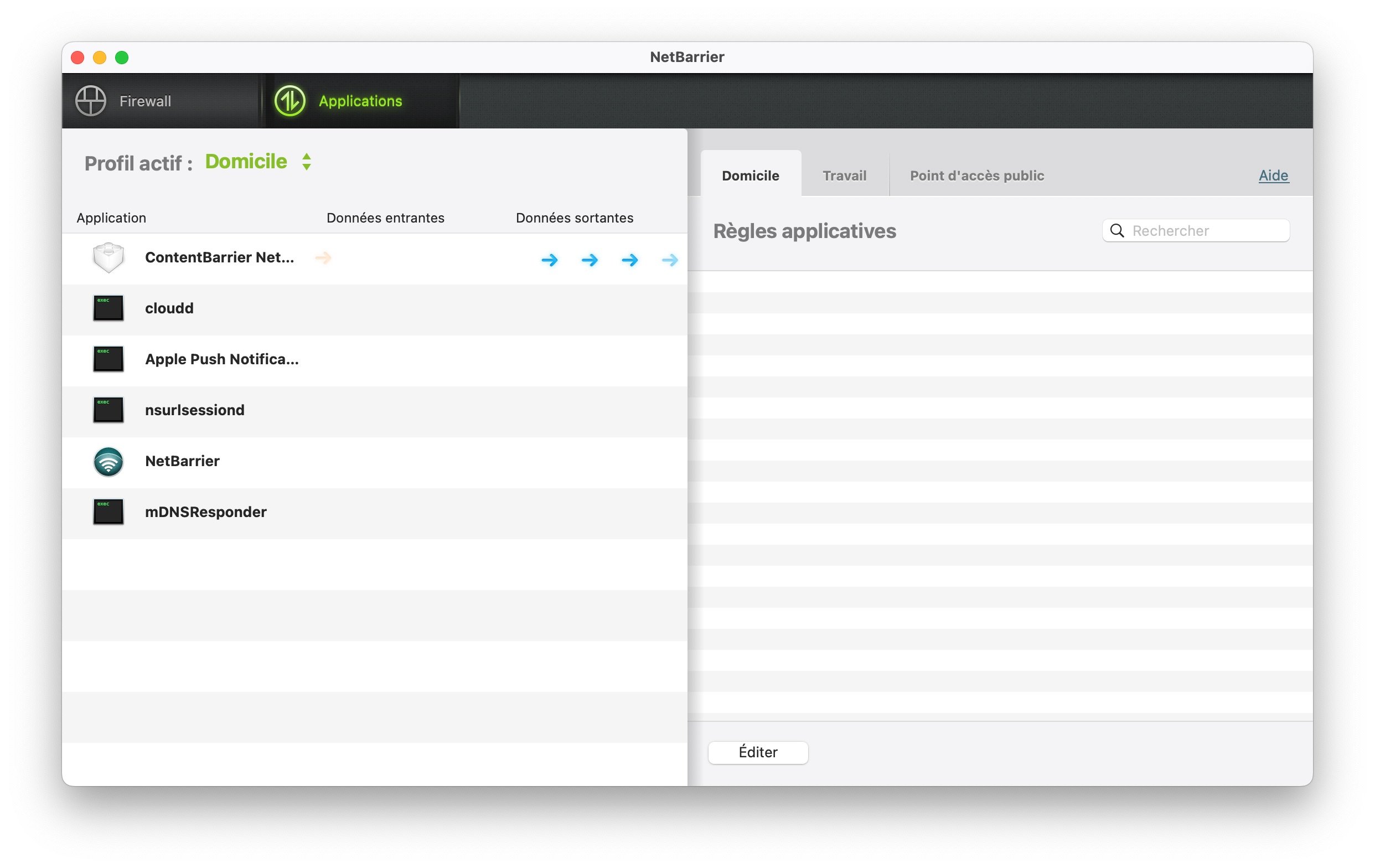Click the cloudd exec icon
This screenshot has width=1375, height=868.
[x=108, y=308]
